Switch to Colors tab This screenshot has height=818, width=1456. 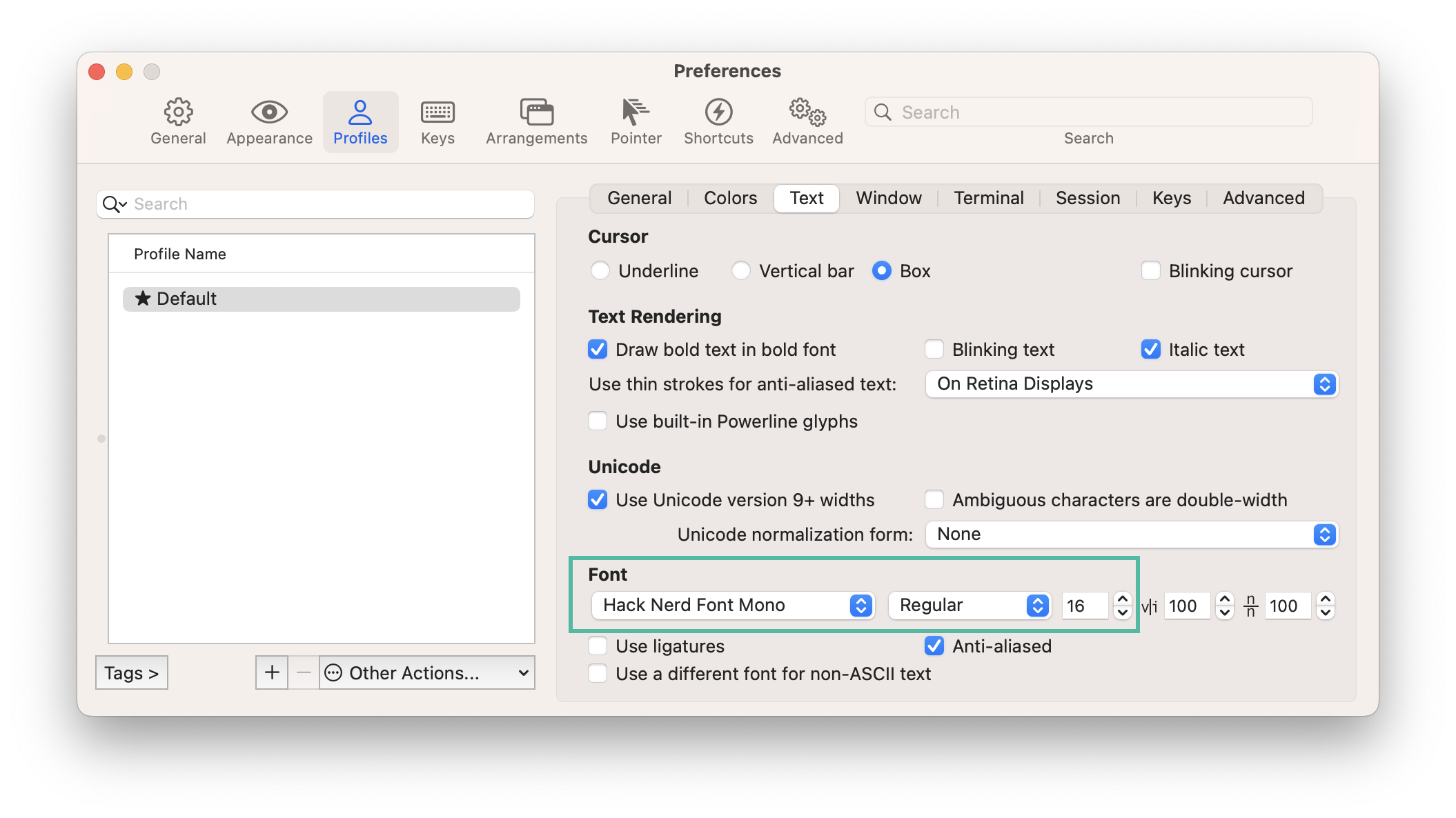730,199
